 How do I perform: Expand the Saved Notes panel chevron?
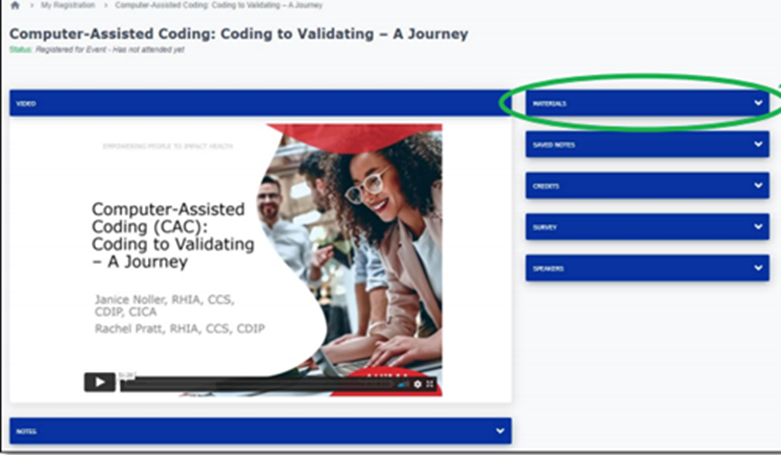click(758, 145)
